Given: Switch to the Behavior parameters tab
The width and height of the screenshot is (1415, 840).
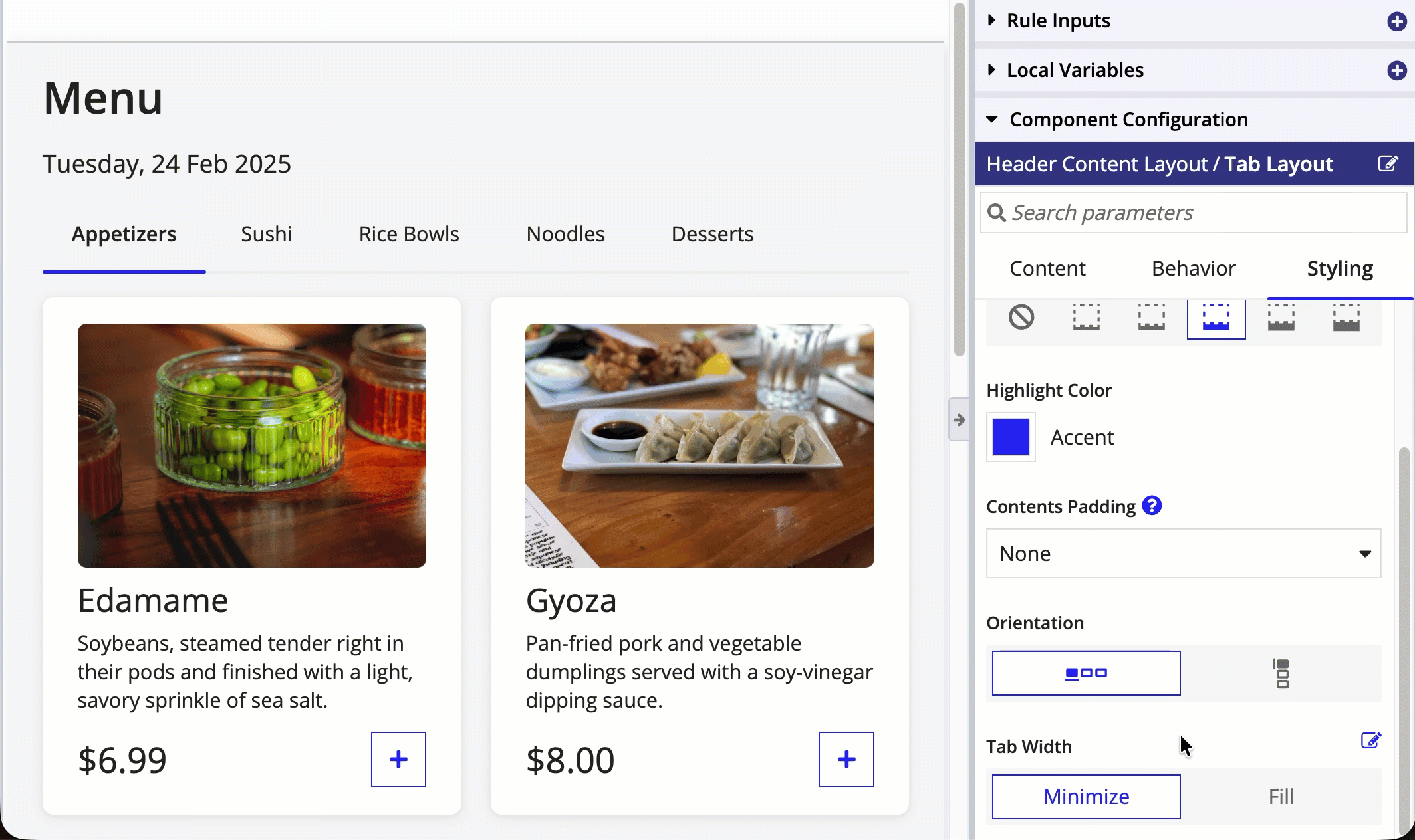Looking at the screenshot, I should point(1194,268).
